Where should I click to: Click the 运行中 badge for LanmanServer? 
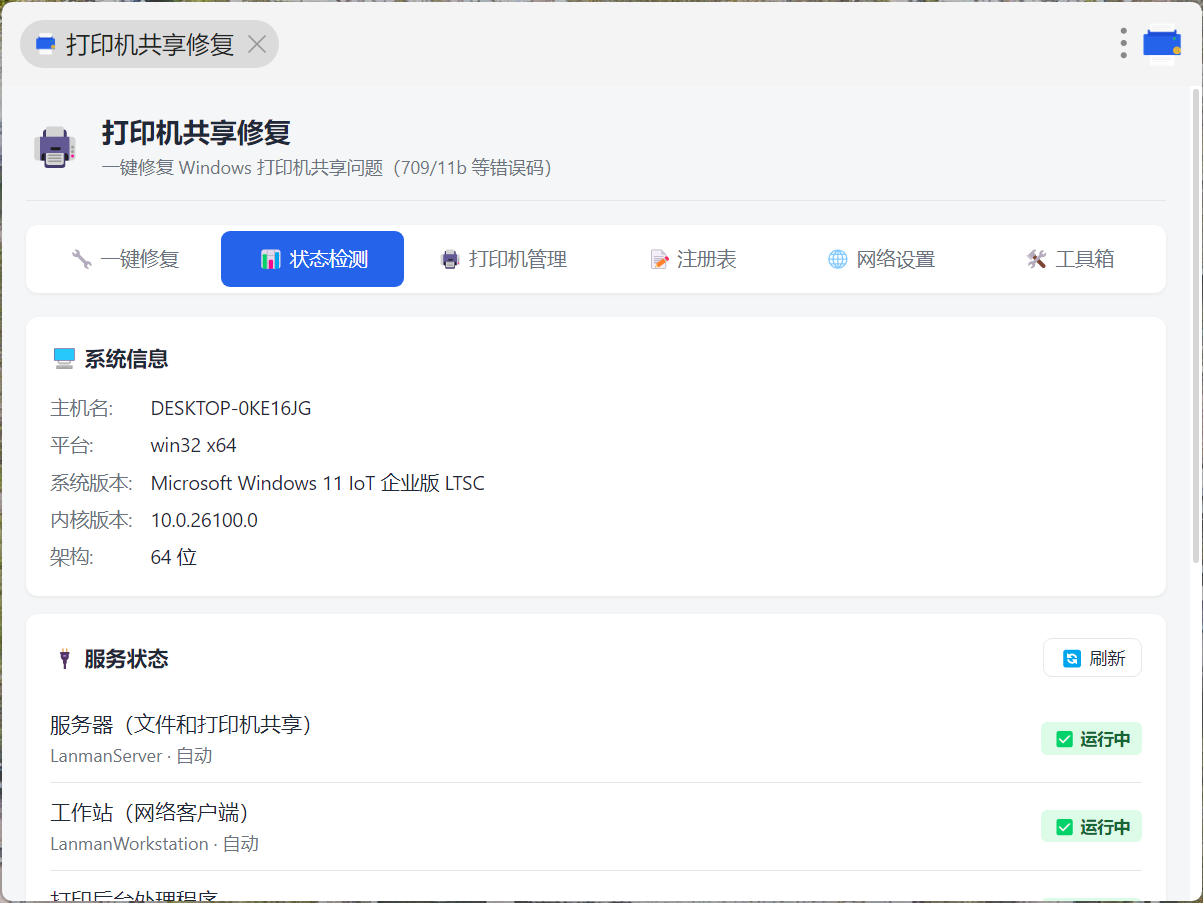pyautogui.click(x=1091, y=739)
